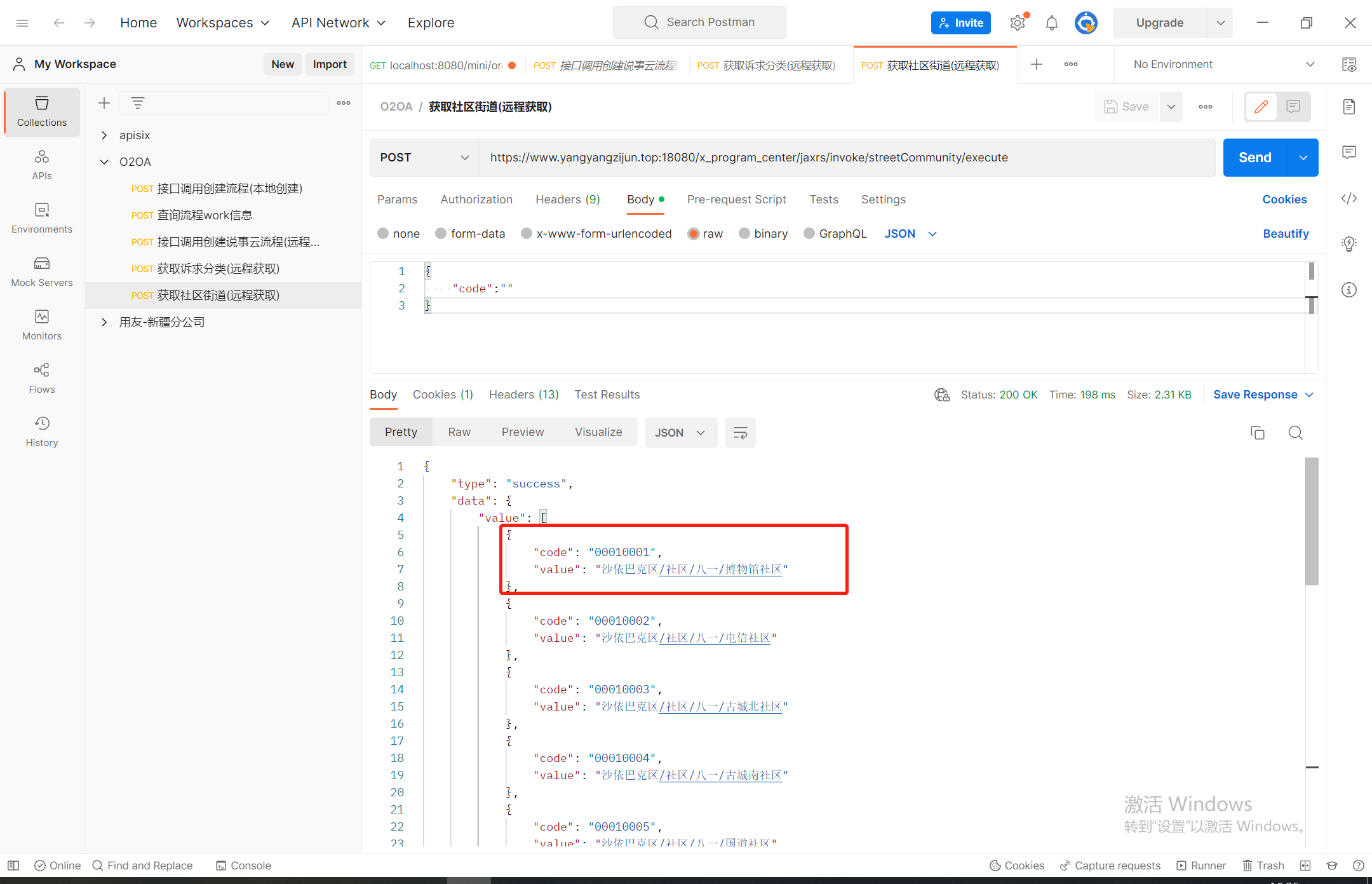Open the Test Results response tab
Image resolution: width=1372 pixels, height=884 pixels.
(x=607, y=395)
